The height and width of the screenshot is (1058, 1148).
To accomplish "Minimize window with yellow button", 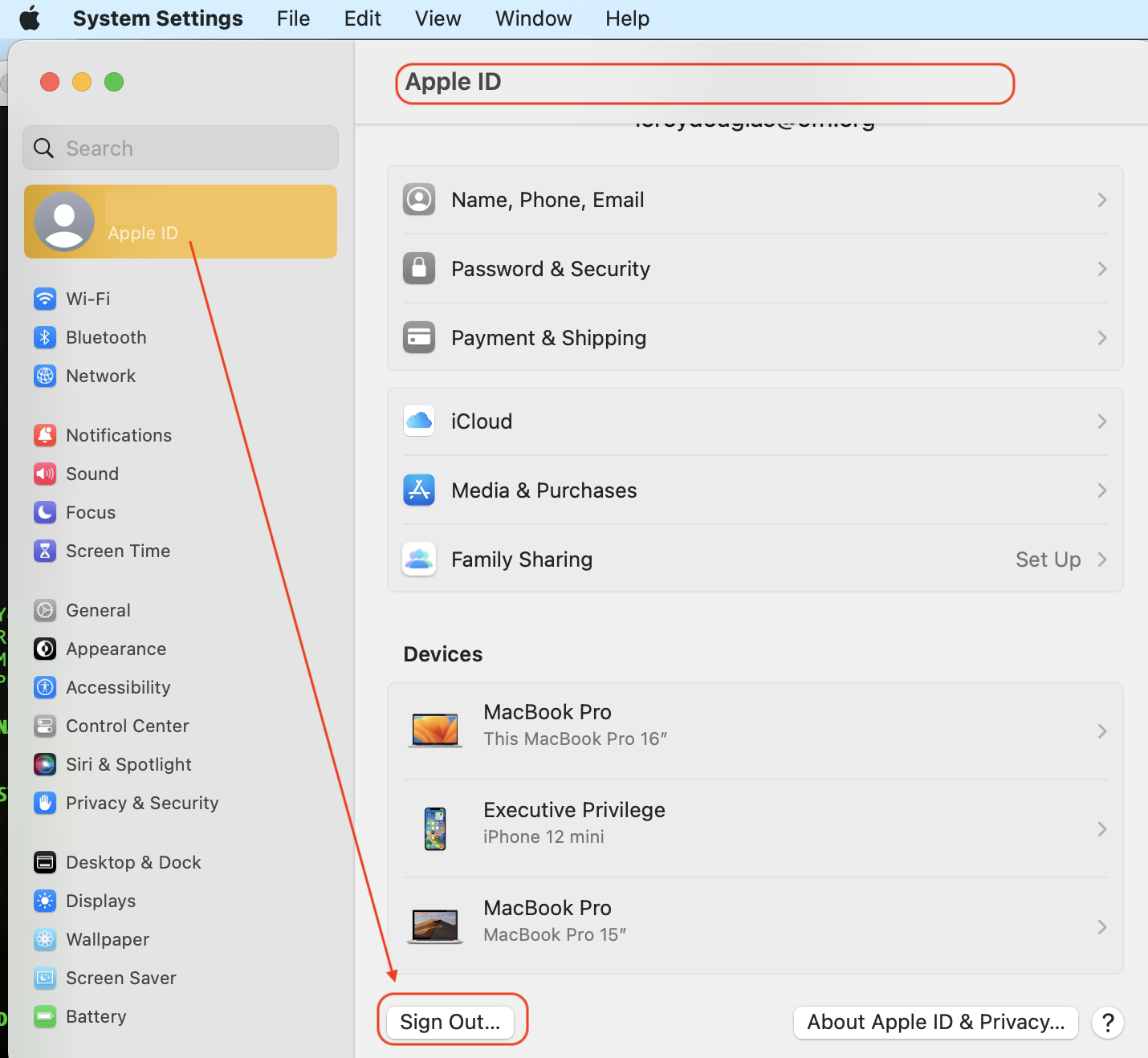I will click(x=82, y=82).
